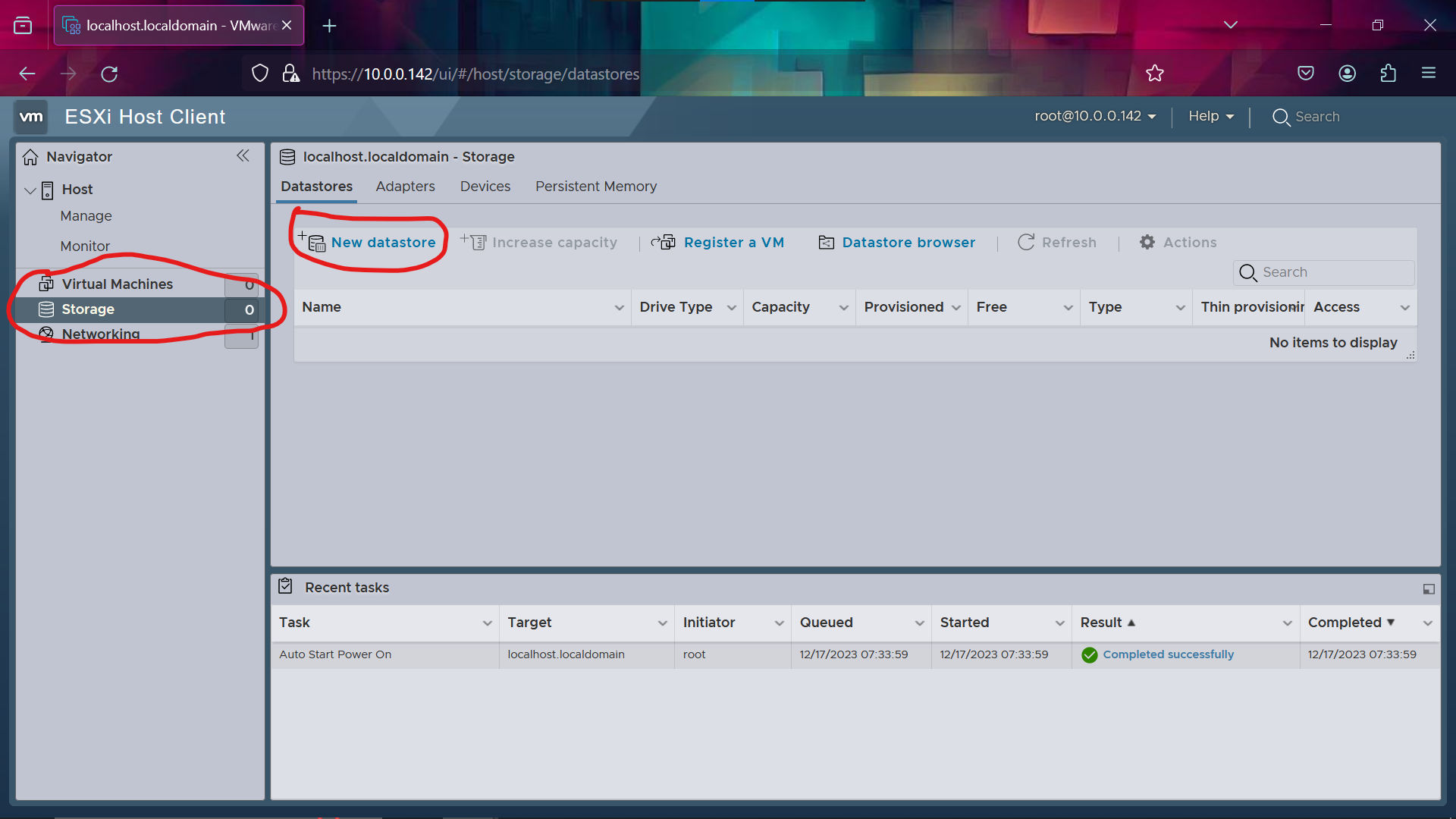Open the Actions gear menu

coord(1178,243)
